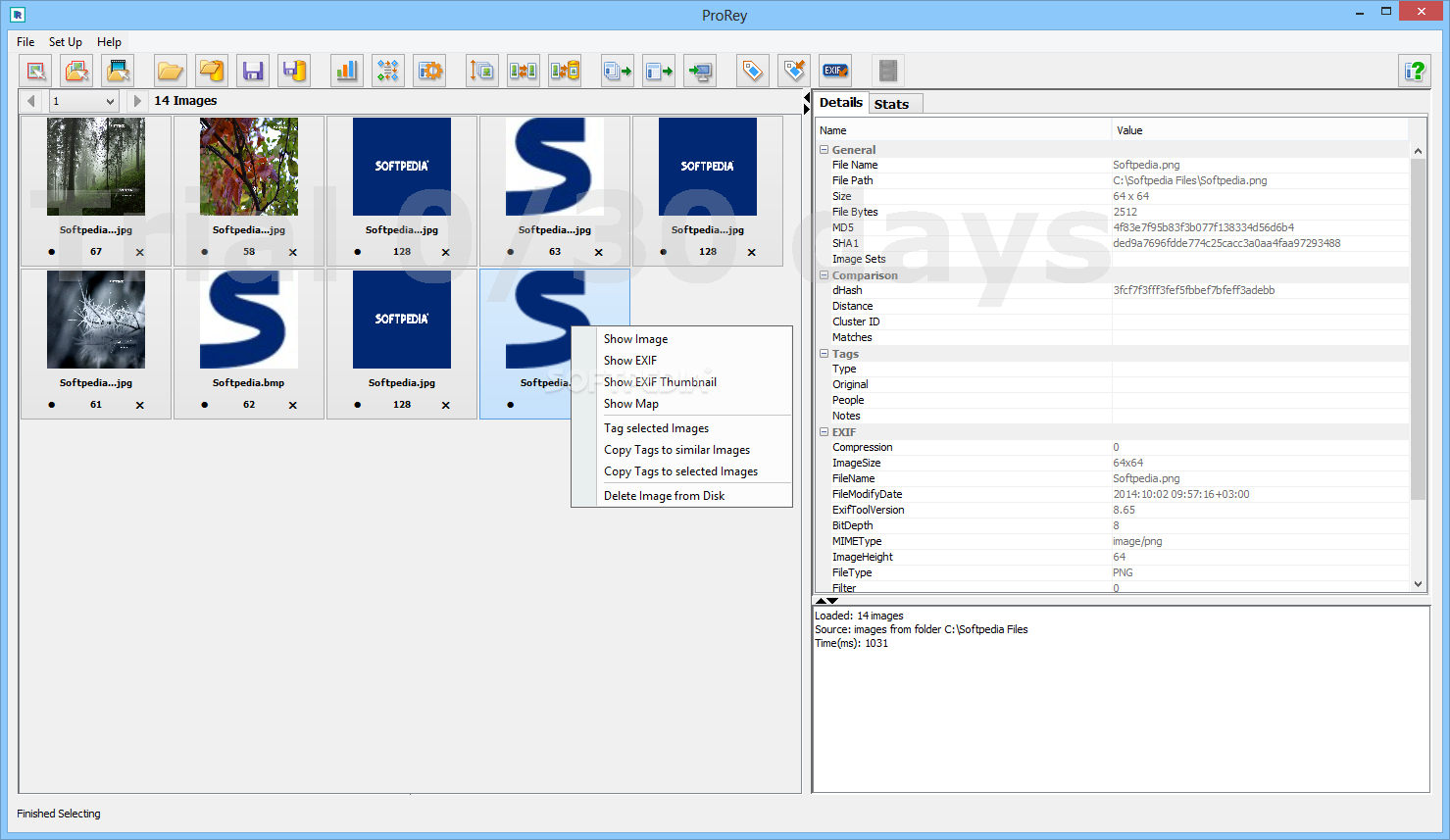This screenshot has height=840, width=1450.
Task: Click the details scrollbar down arrow
Action: point(1418,584)
